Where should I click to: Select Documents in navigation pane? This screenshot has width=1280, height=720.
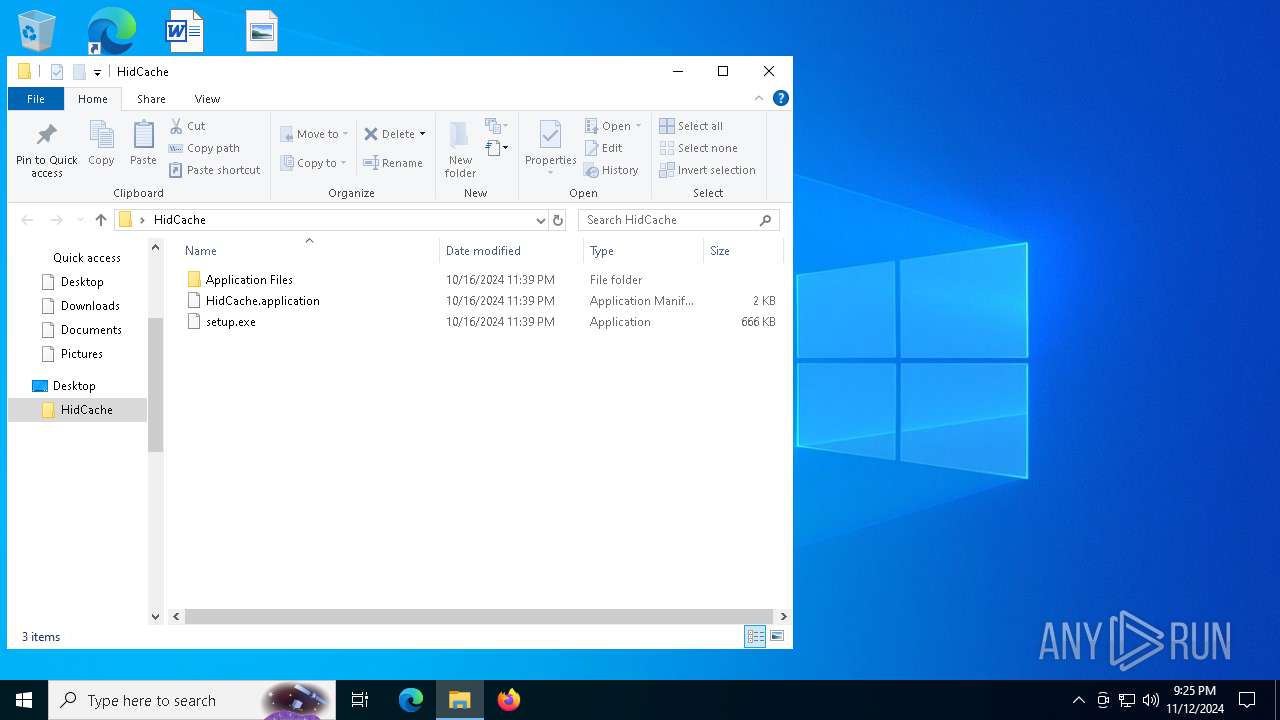[x=91, y=330]
